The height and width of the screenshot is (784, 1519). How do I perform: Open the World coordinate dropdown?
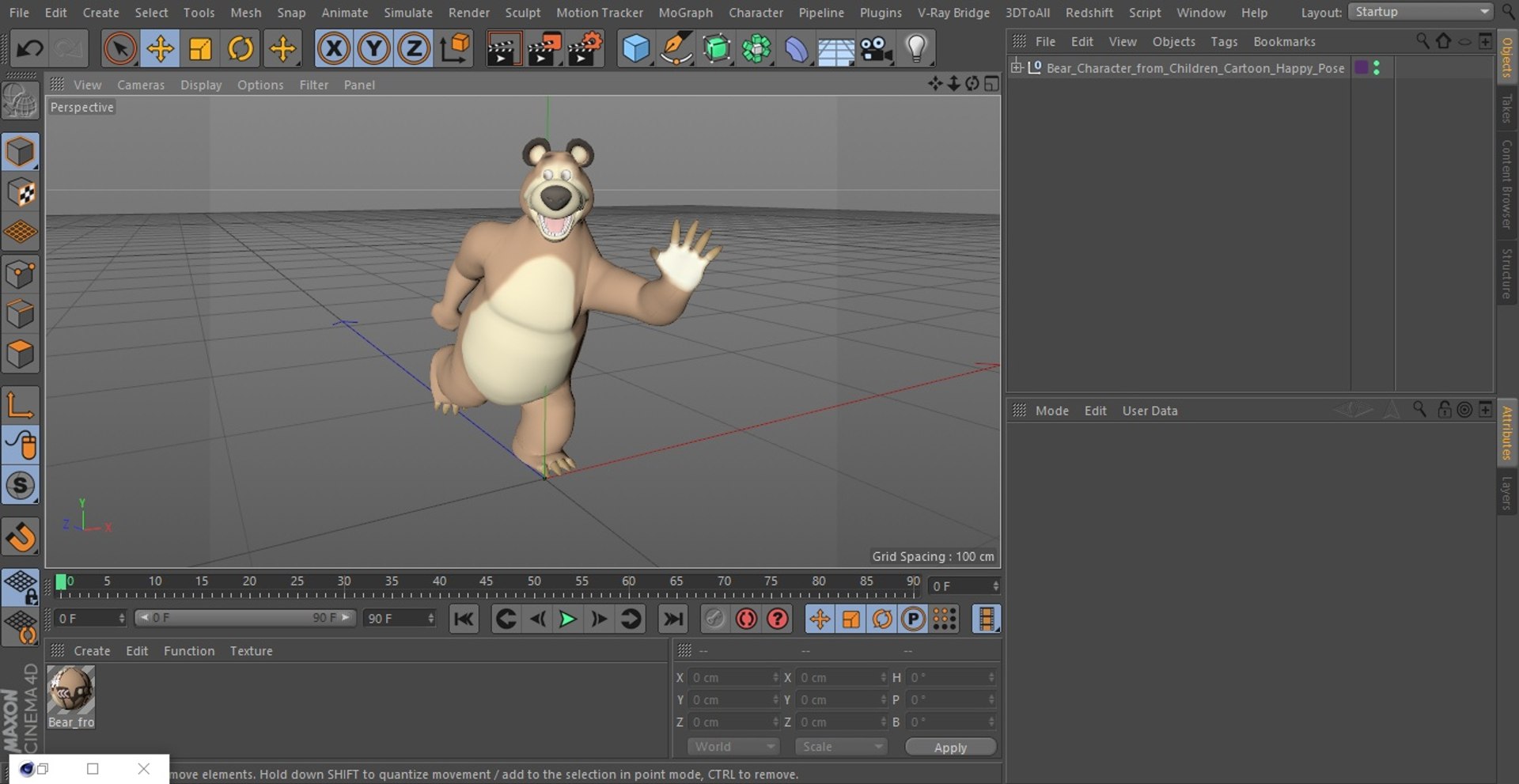(x=733, y=747)
